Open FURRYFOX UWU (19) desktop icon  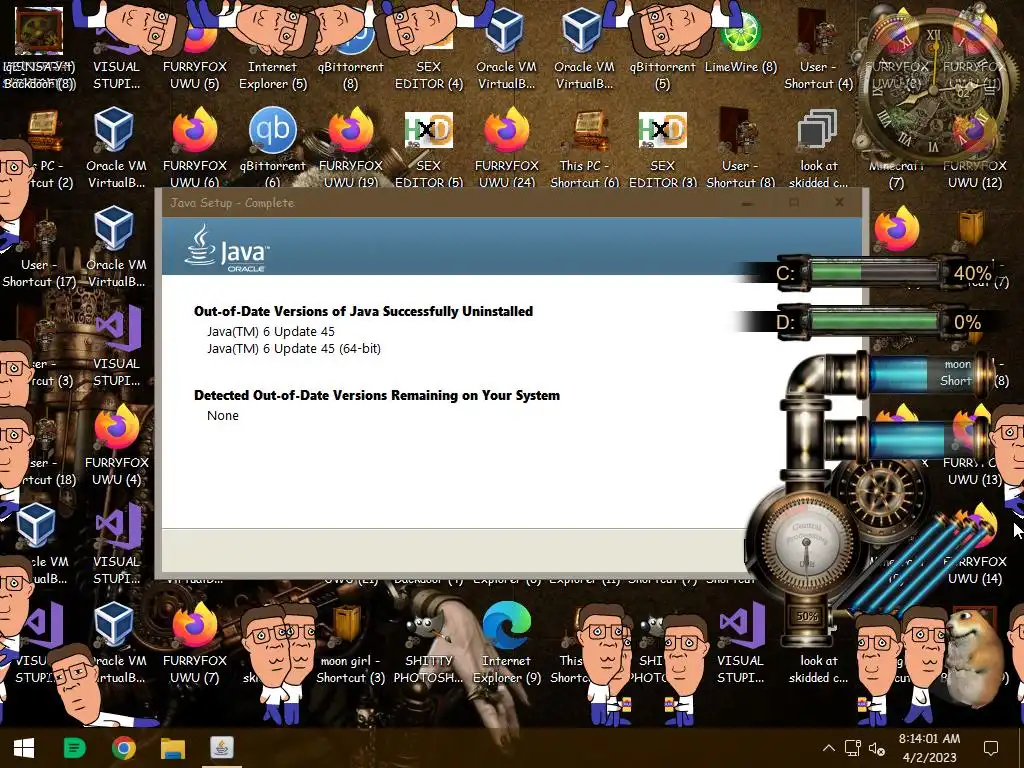[351, 148]
